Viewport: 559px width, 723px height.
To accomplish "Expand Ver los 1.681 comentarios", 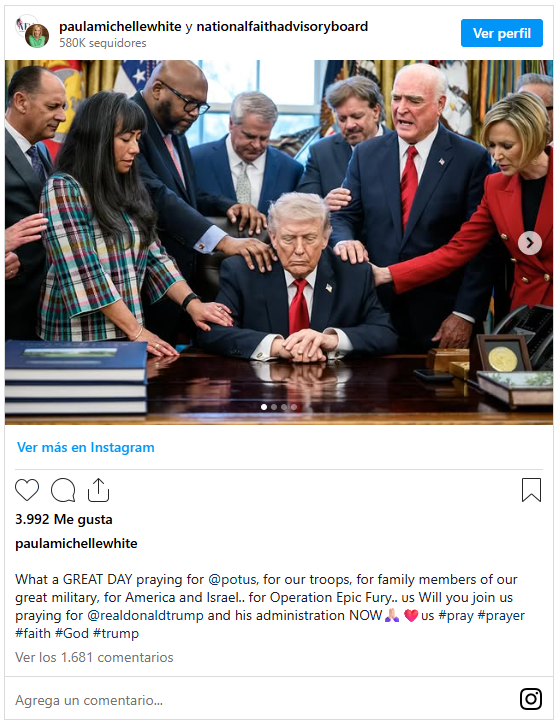I will tap(94, 657).
